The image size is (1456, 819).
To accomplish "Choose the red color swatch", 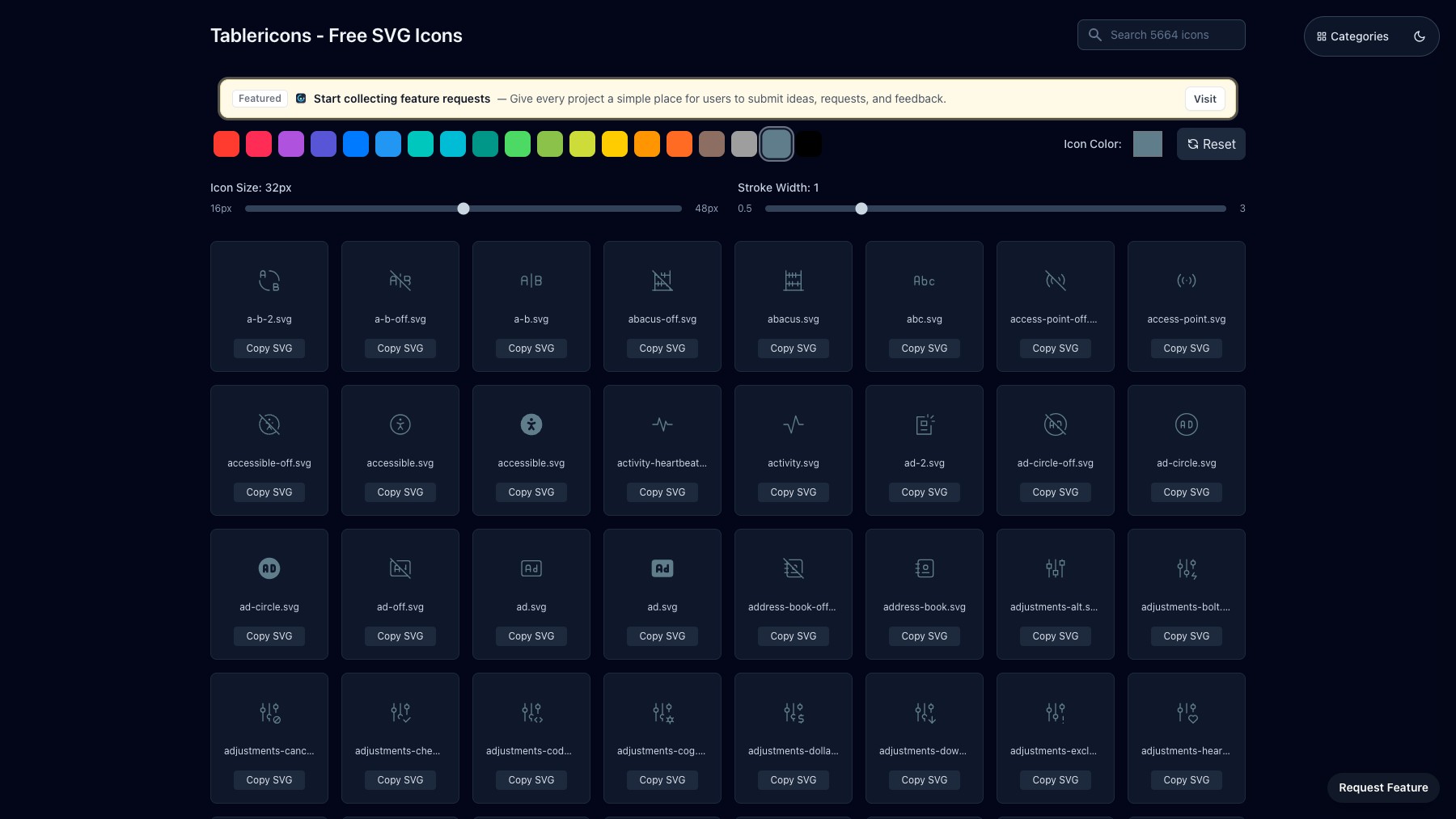I will pos(226,144).
